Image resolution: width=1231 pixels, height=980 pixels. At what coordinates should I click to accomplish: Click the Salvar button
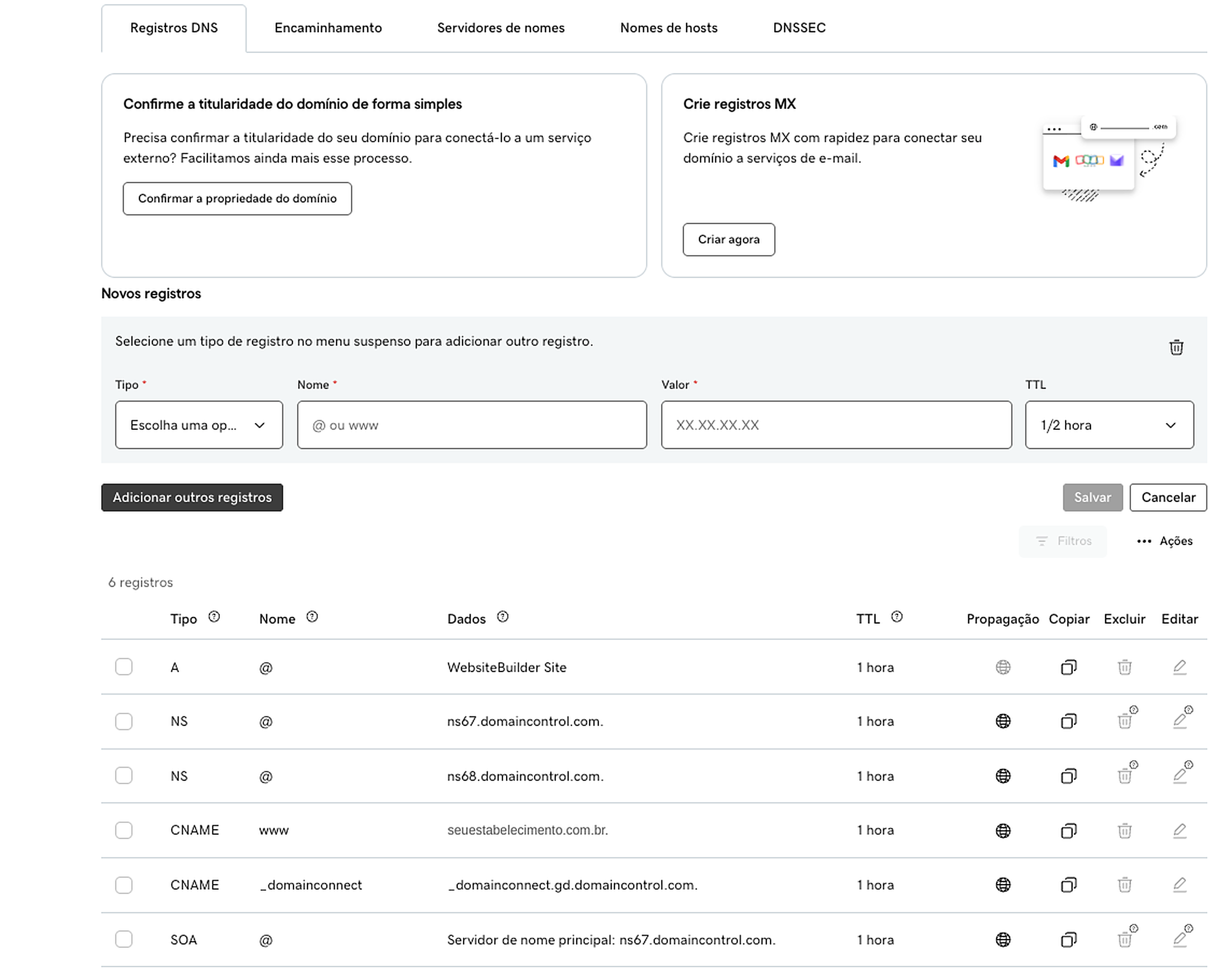click(x=1092, y=498)
